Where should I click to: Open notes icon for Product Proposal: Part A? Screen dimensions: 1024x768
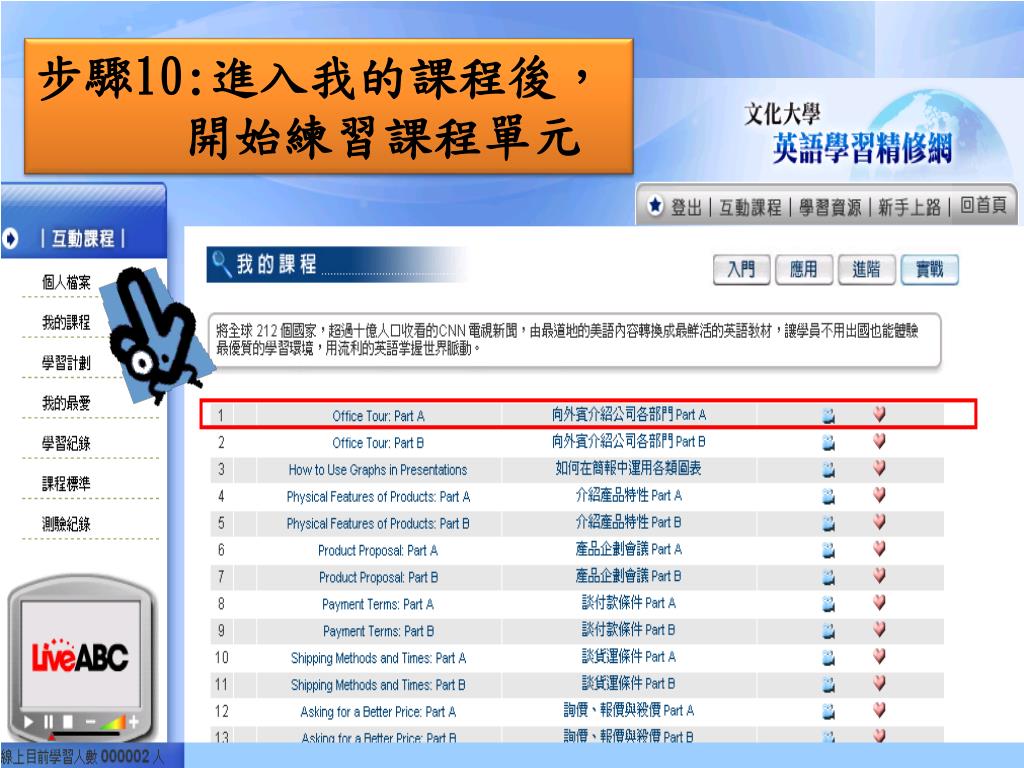pyautogui.click(x=828, y=550)
